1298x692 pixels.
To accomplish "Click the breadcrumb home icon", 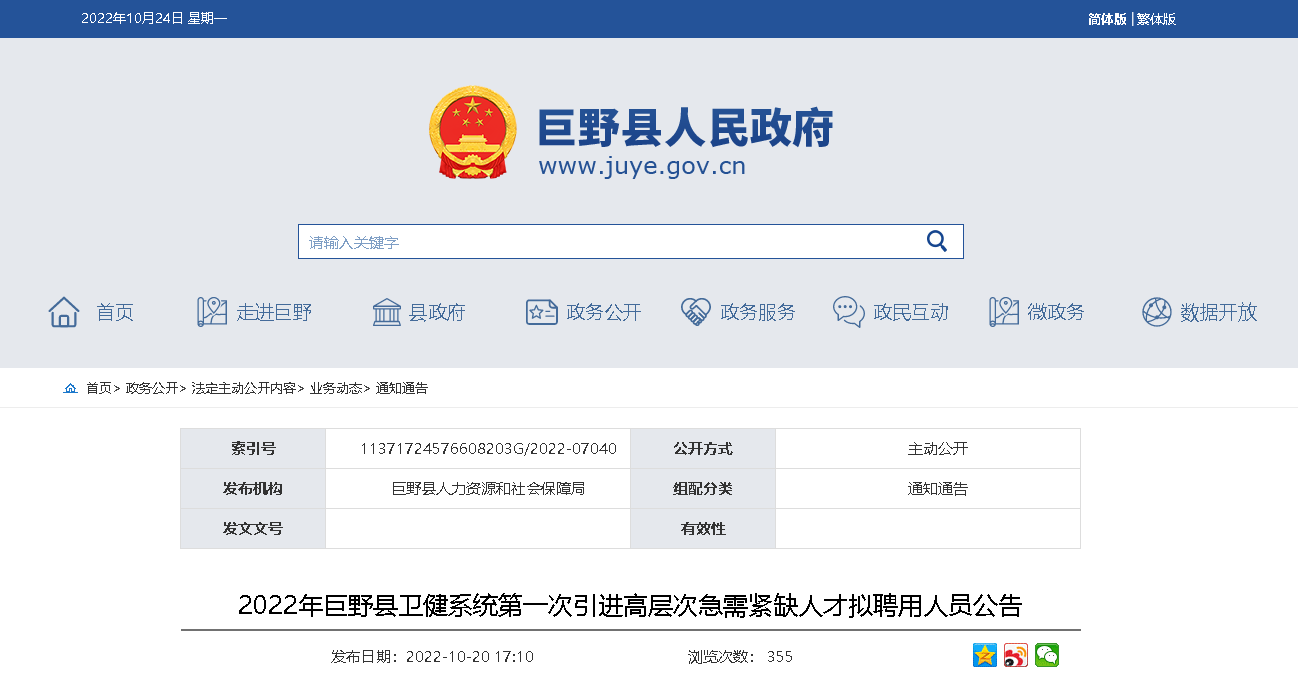I will tap(70, 388).
